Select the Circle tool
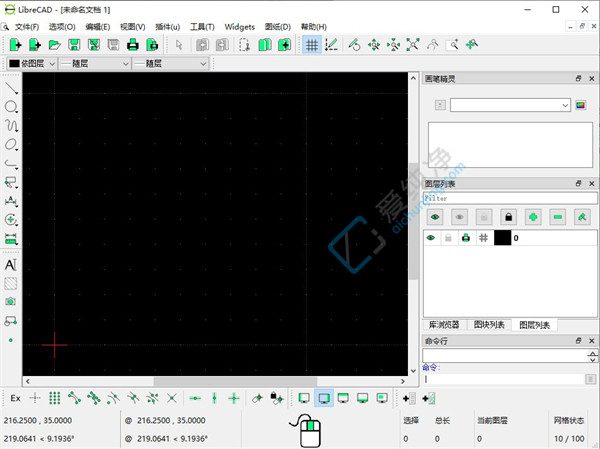Viewport: 600px width, 449px height. point(11,107)
